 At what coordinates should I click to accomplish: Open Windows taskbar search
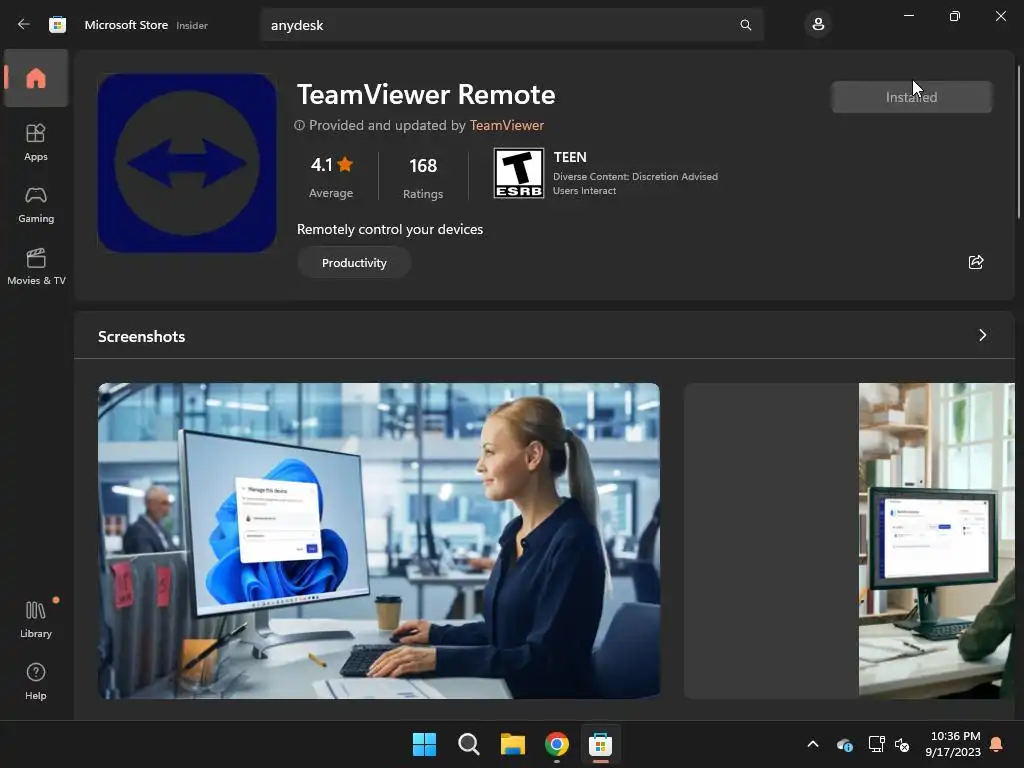pos(468,744)
